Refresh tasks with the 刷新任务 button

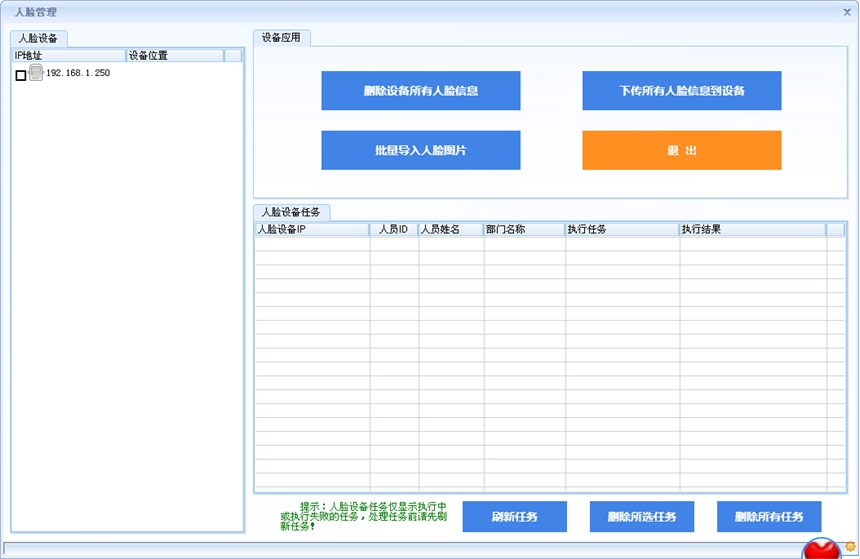[514, 517]
